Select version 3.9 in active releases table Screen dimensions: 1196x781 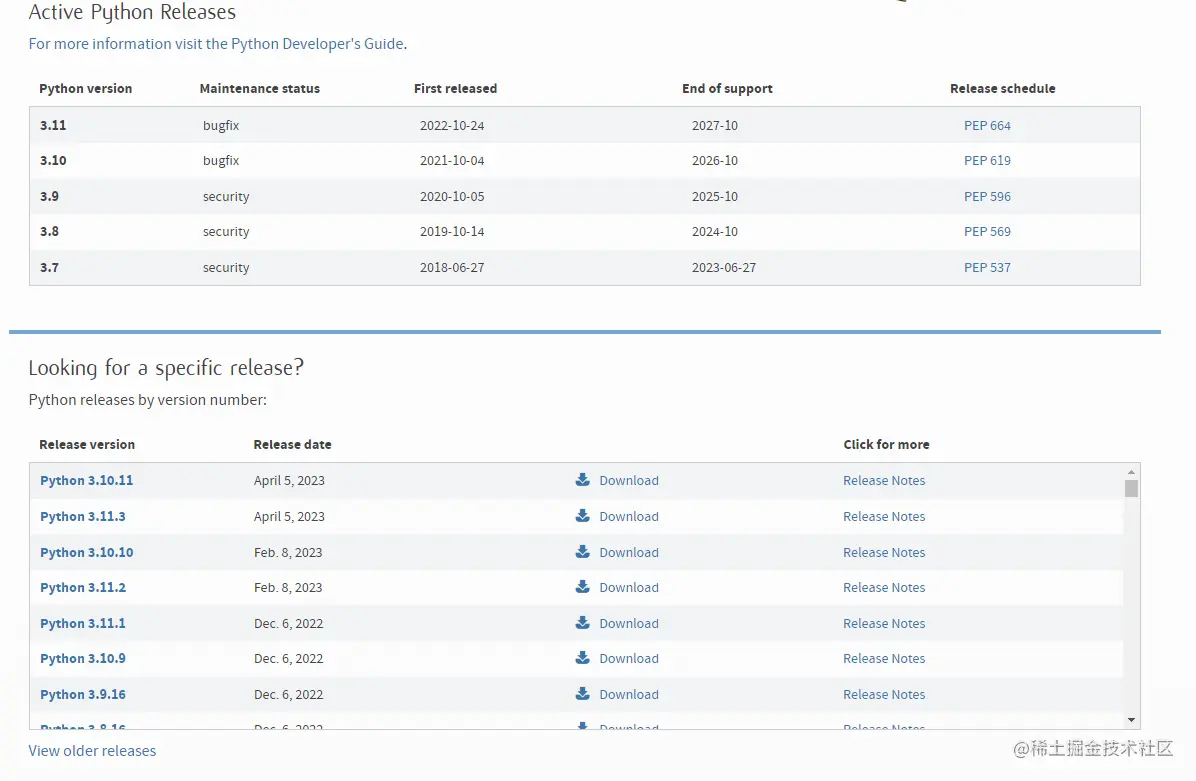click(x=50, y=196)
